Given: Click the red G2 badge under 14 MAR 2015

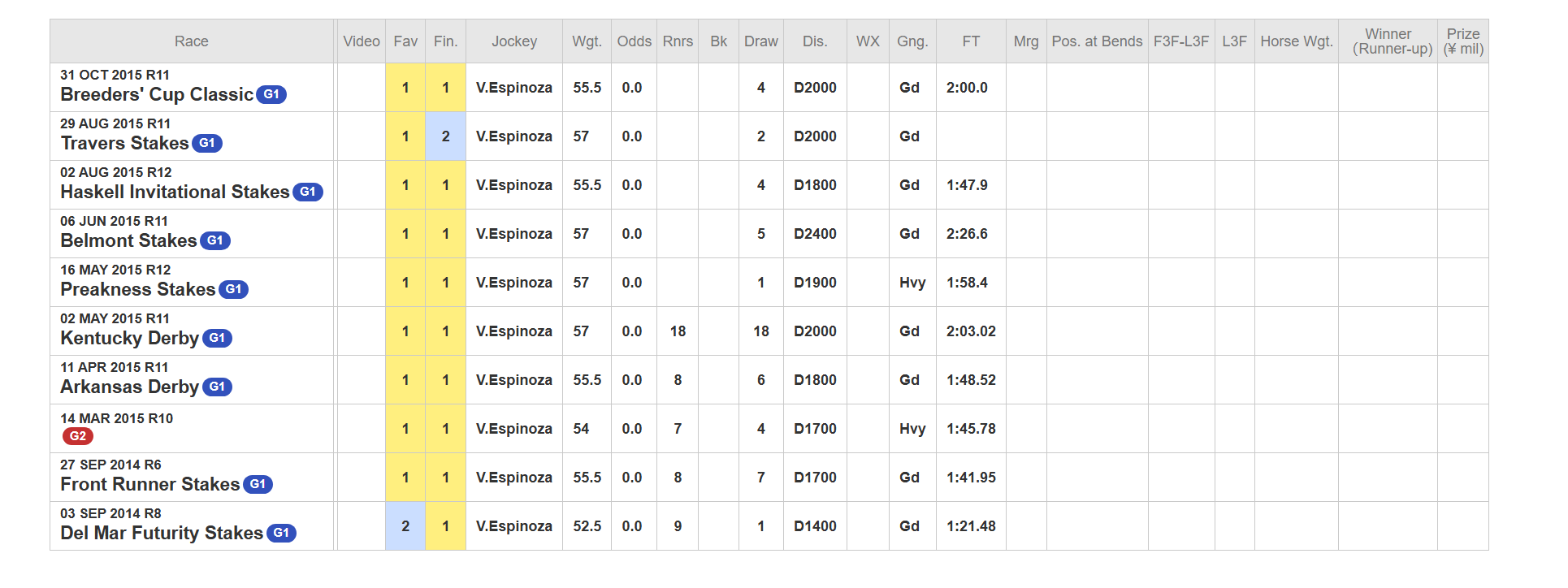Looking at the screenshot, I should [x=78, y=436].
